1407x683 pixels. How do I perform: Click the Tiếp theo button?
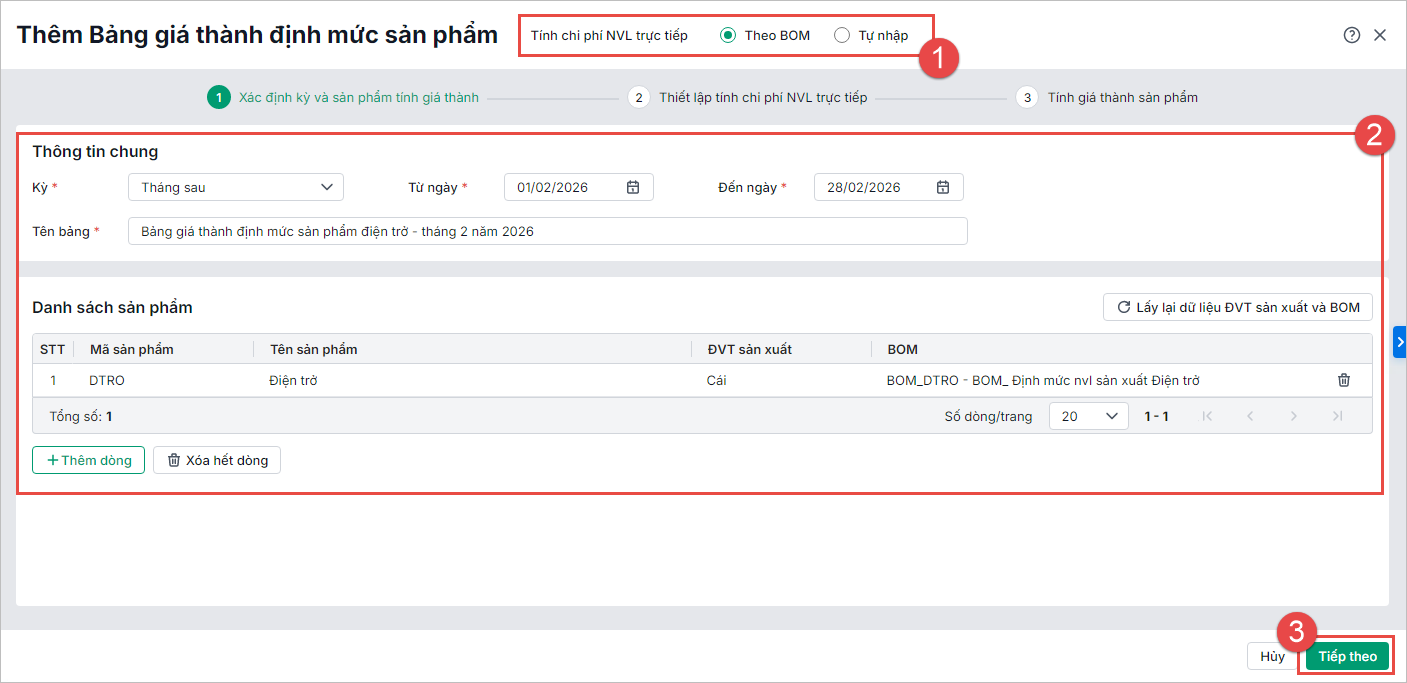pyautogui.click(x=1348, y=656)
